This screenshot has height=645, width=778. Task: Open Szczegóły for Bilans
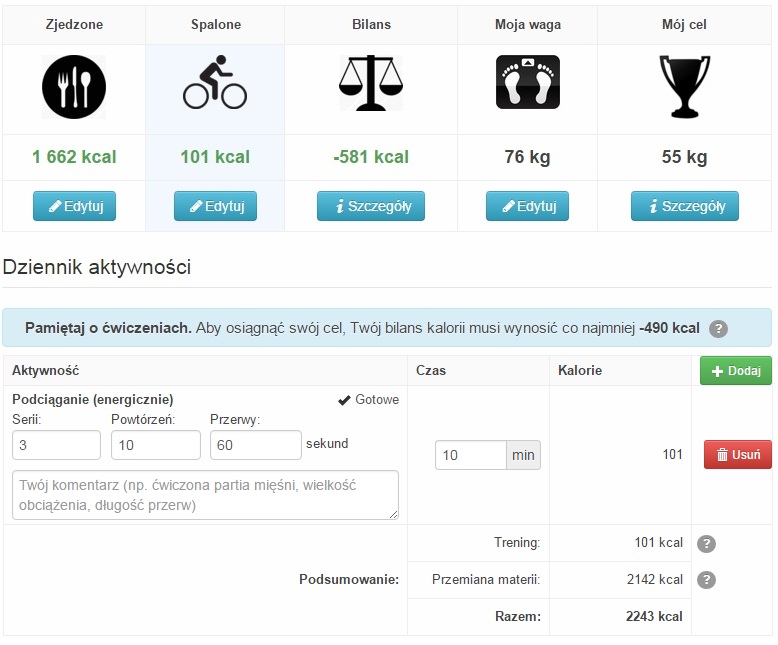click(x=371, y=206)
